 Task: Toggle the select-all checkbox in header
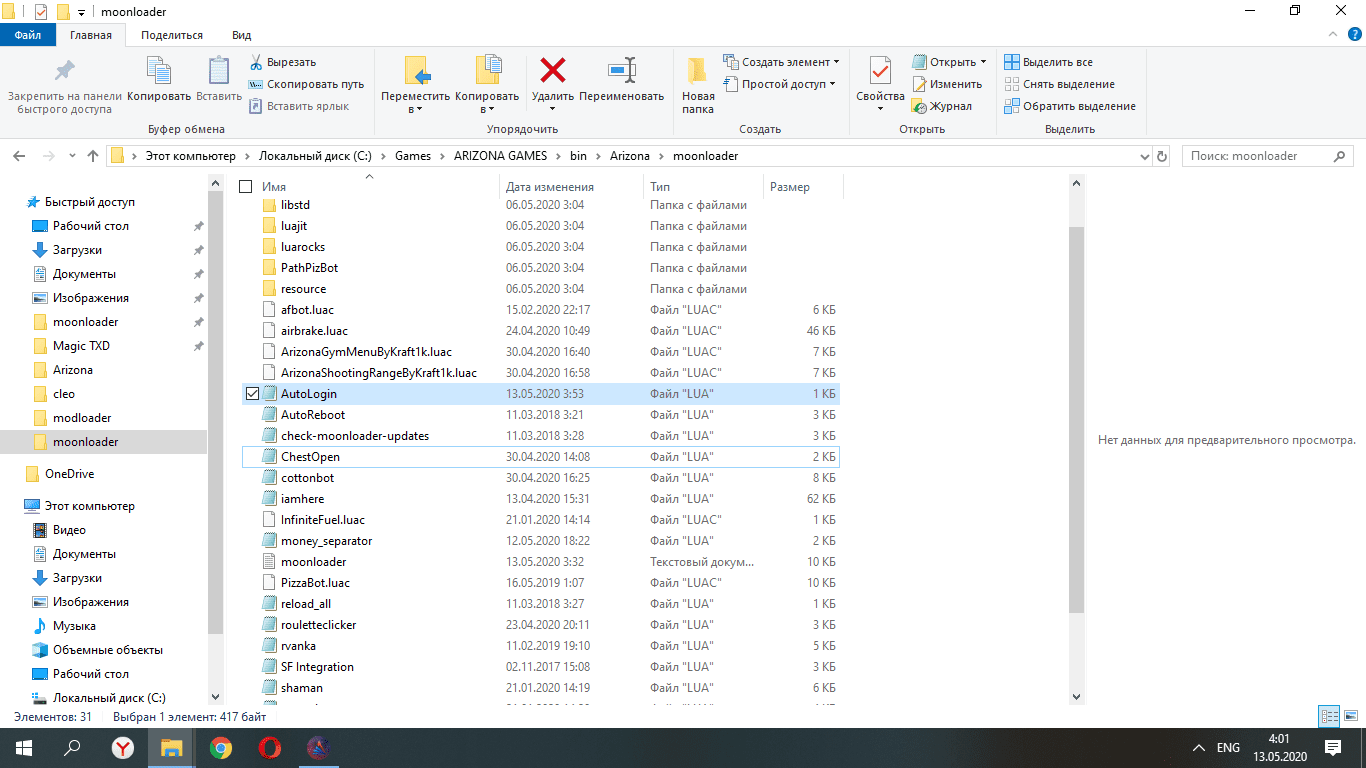(246, 187)
